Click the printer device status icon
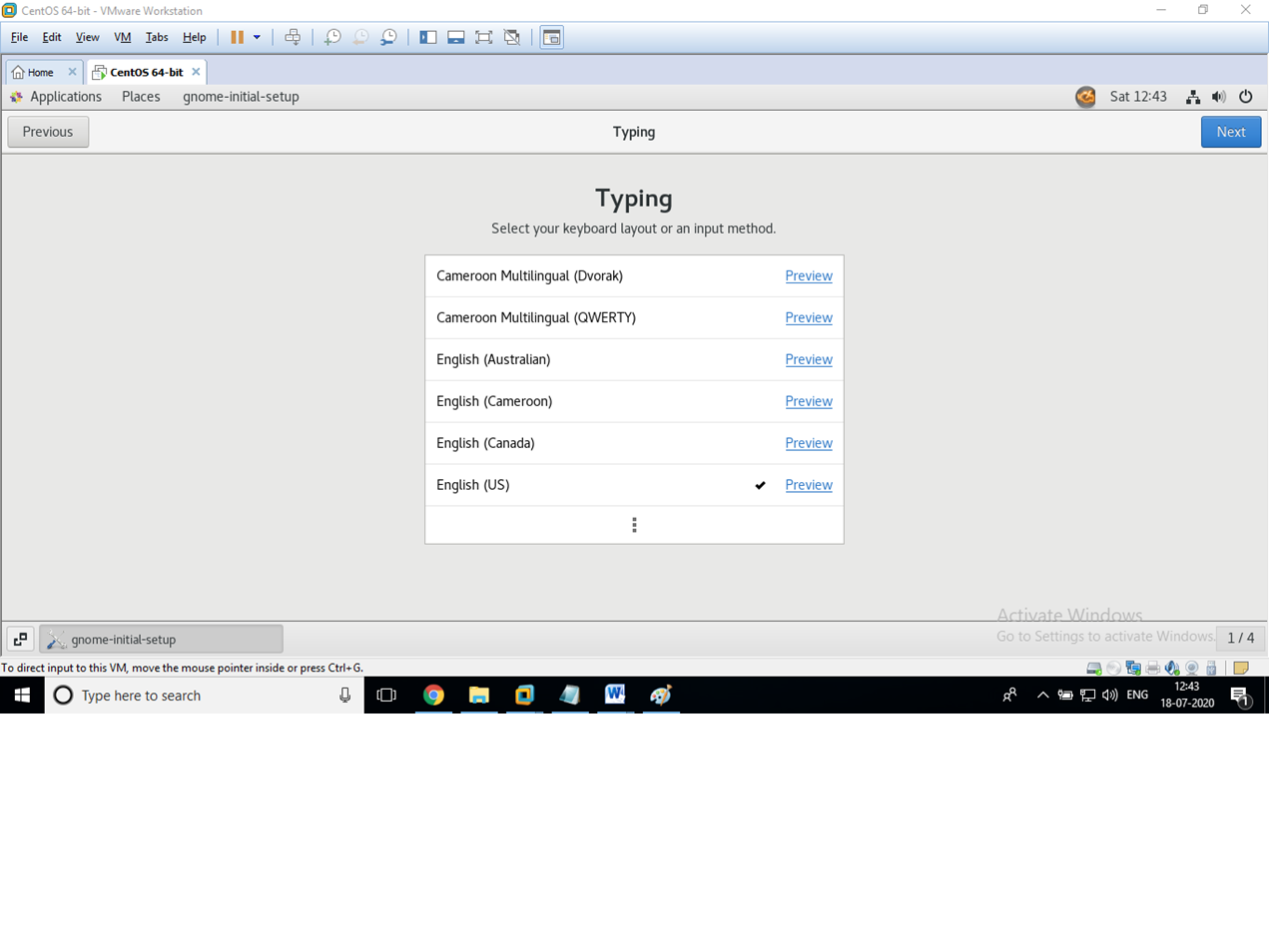The height and width of the screenshot is (952, 1269). click(1153, 668)
